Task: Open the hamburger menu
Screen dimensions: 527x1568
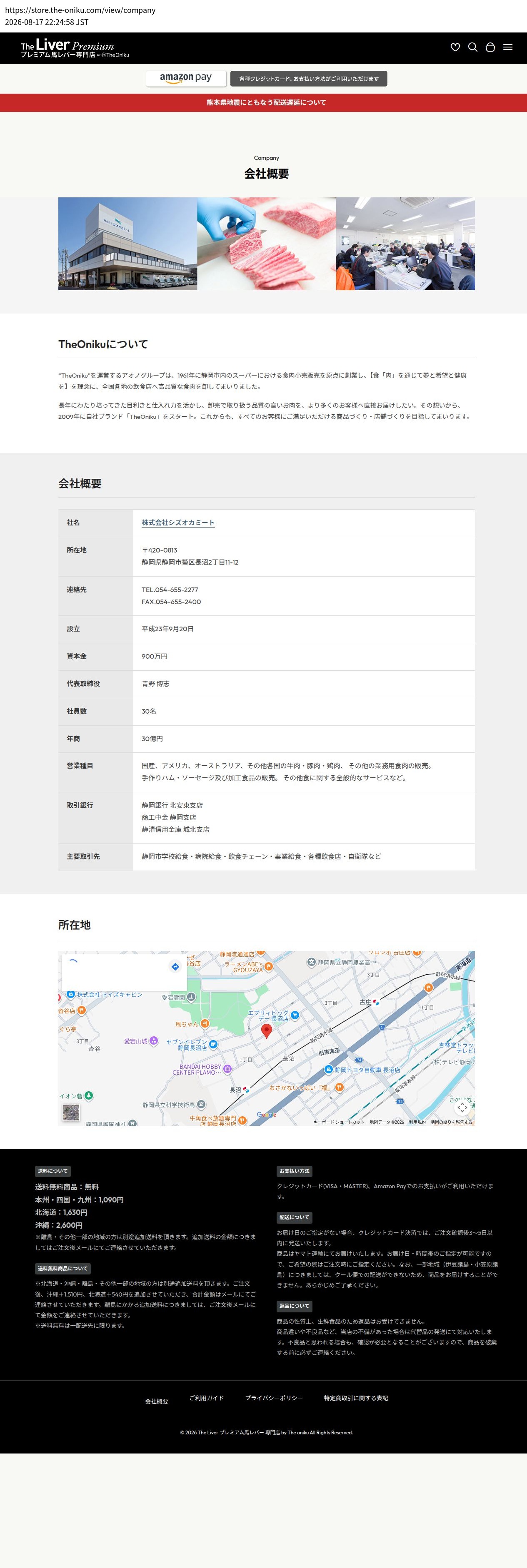Action: click(507, 47)
